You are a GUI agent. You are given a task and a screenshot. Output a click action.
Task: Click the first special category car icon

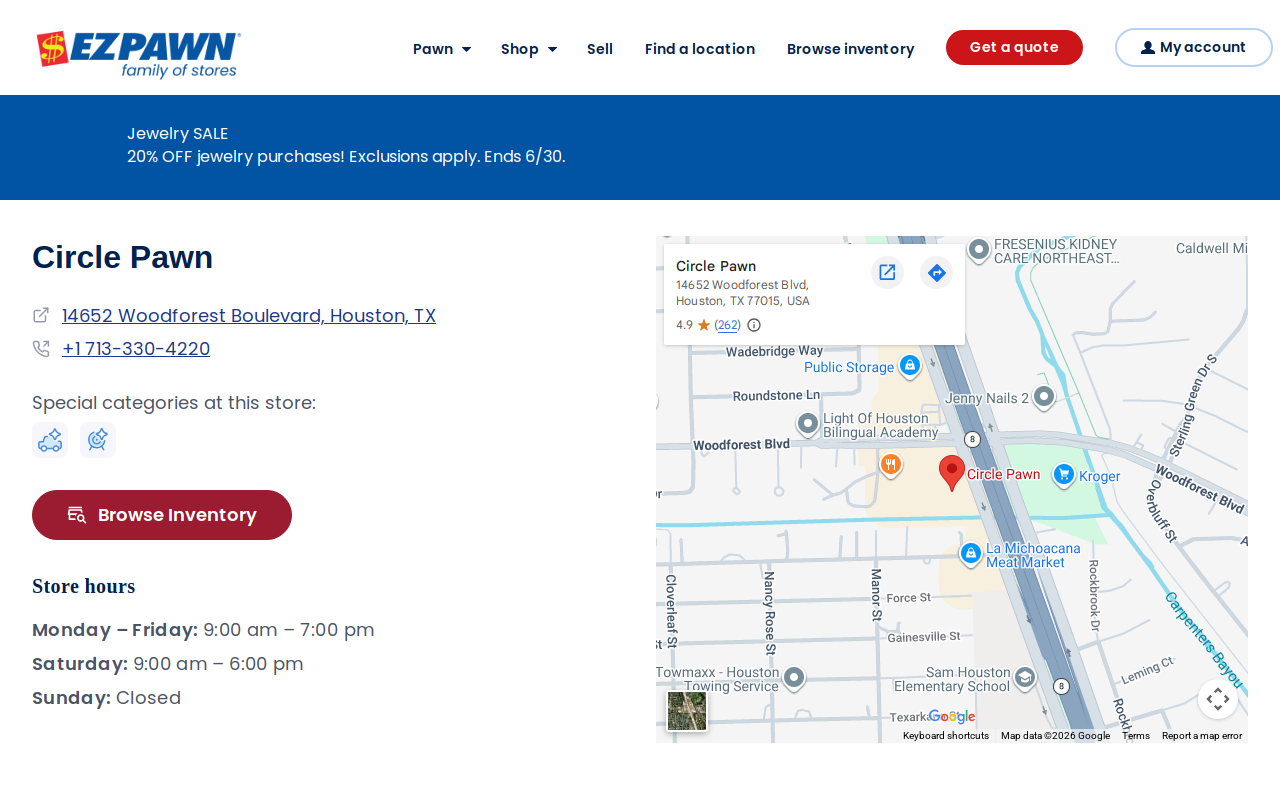[50, 440]
